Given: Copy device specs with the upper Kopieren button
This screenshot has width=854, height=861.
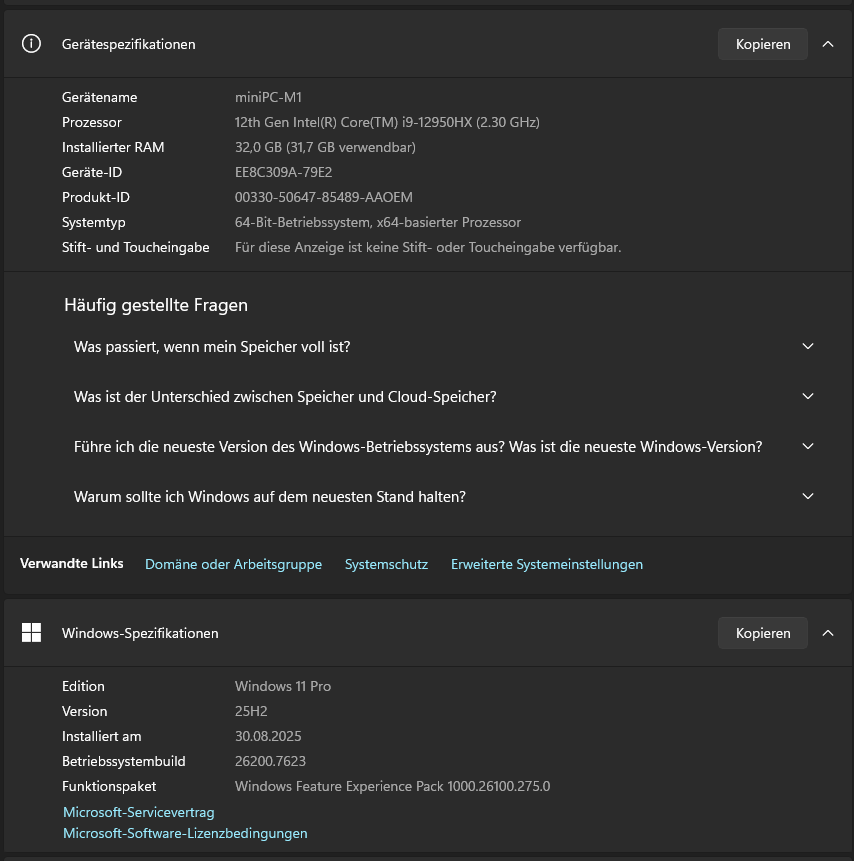Looking at the screenshot, I should click(x=762, y=44).
